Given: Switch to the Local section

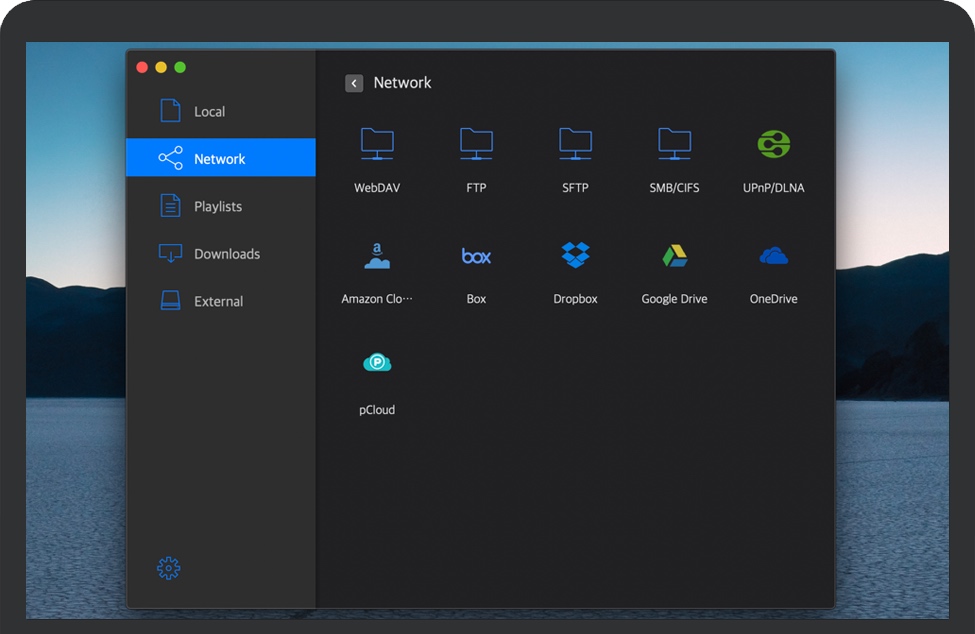Looking at the screenshot, I should [x=210, y=111].
